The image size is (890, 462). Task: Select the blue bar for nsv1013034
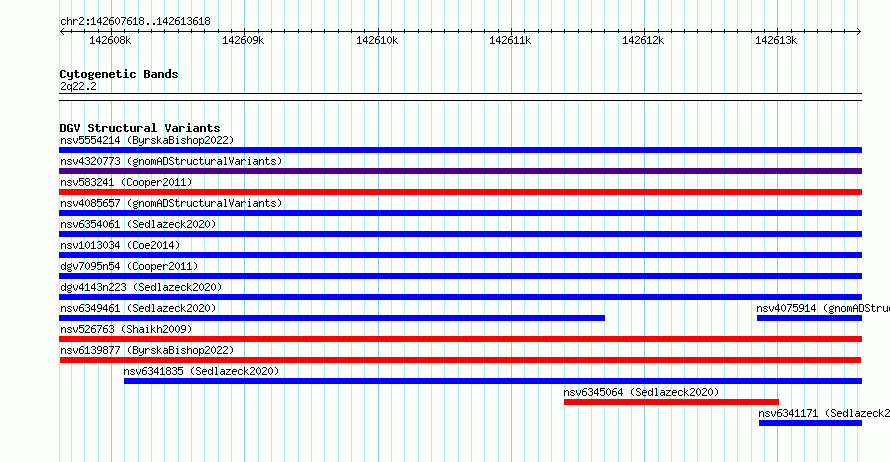(460, 255)
